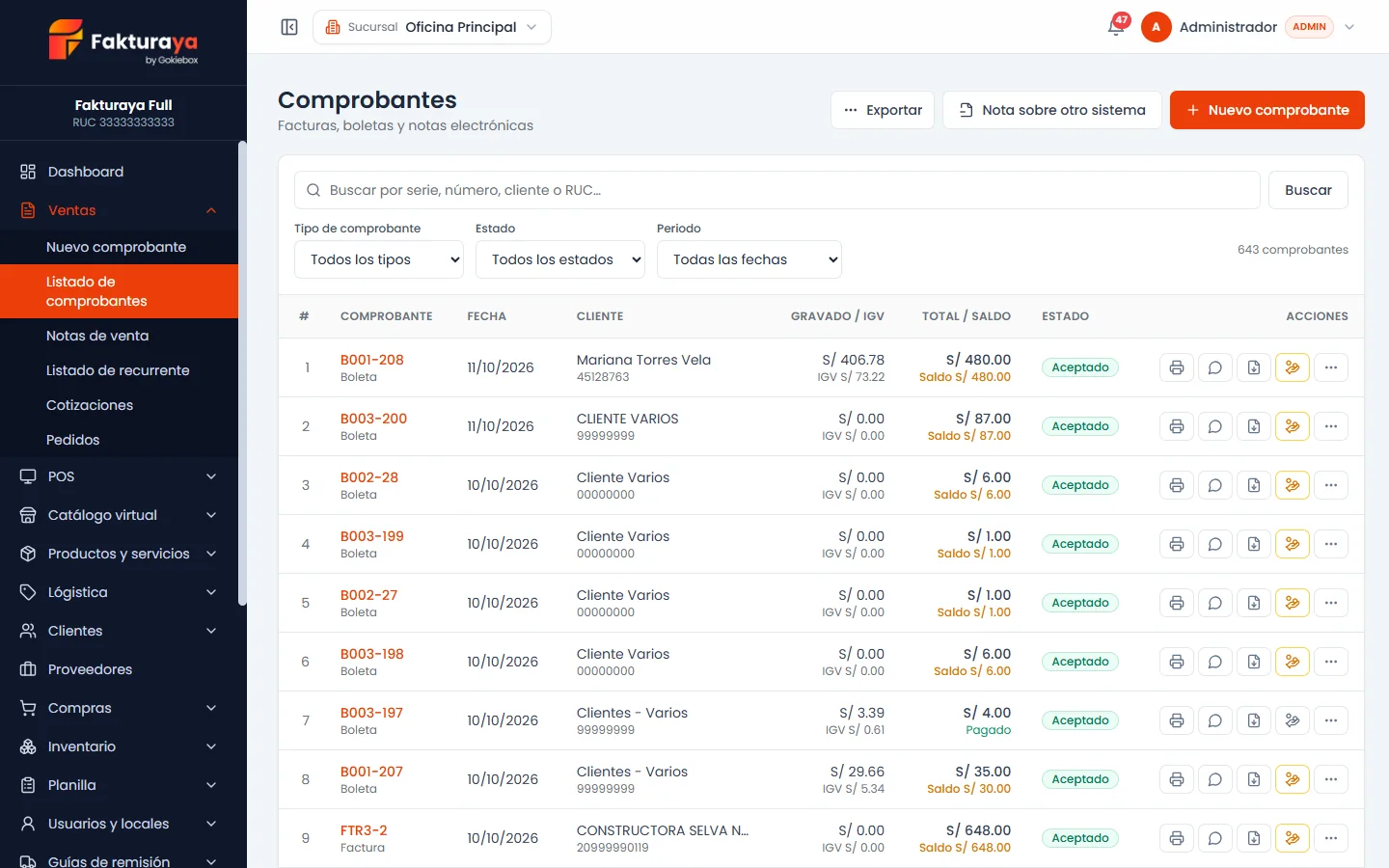This screenshot has width=1389, height=868.
Task: Register payment for comprobante B003-198
Action: pos(1293,662)
